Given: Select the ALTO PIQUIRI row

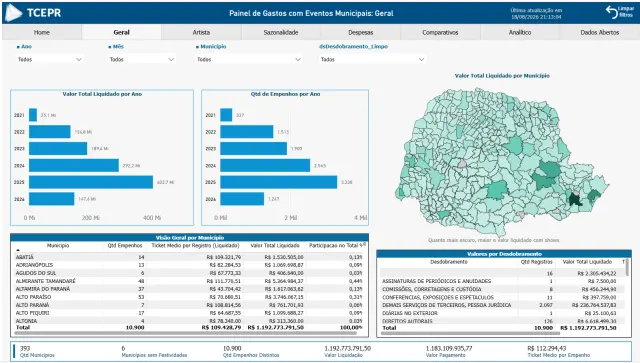Looking at the screenshot, I should (189, 313).
